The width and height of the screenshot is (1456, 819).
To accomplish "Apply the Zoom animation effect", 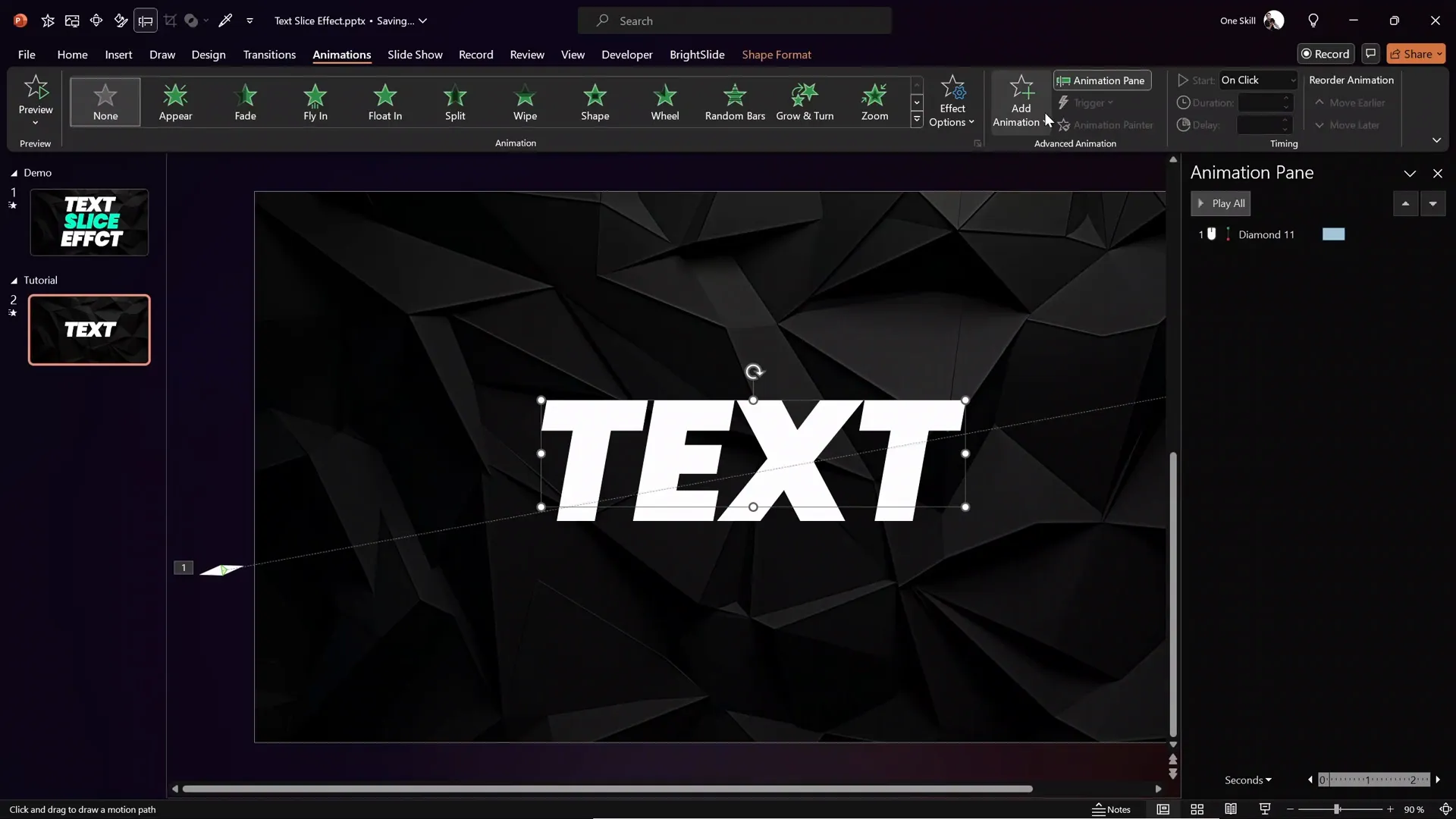I will 874,102.
